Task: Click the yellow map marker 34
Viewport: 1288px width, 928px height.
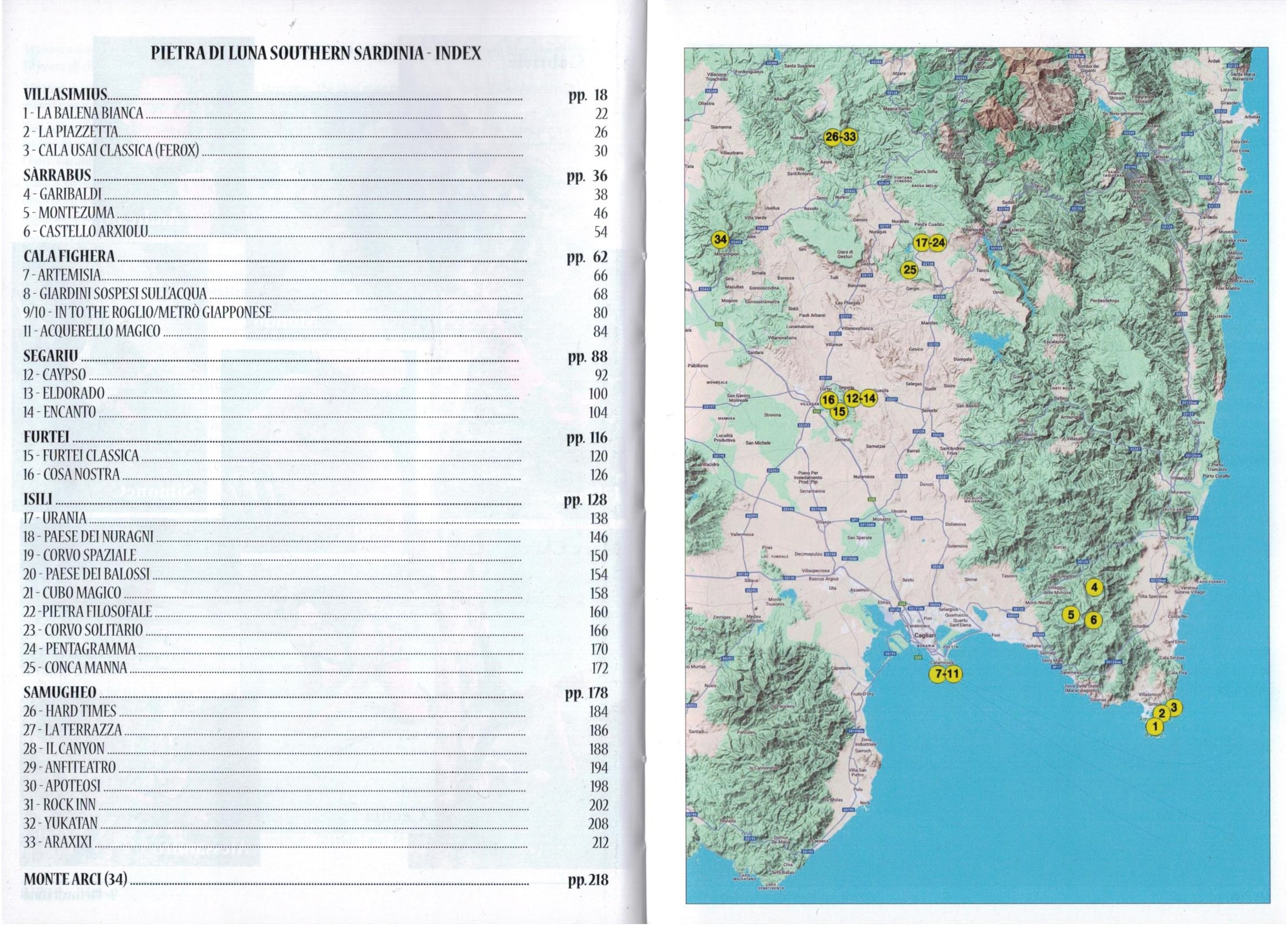Action: [x=720, y=240]
